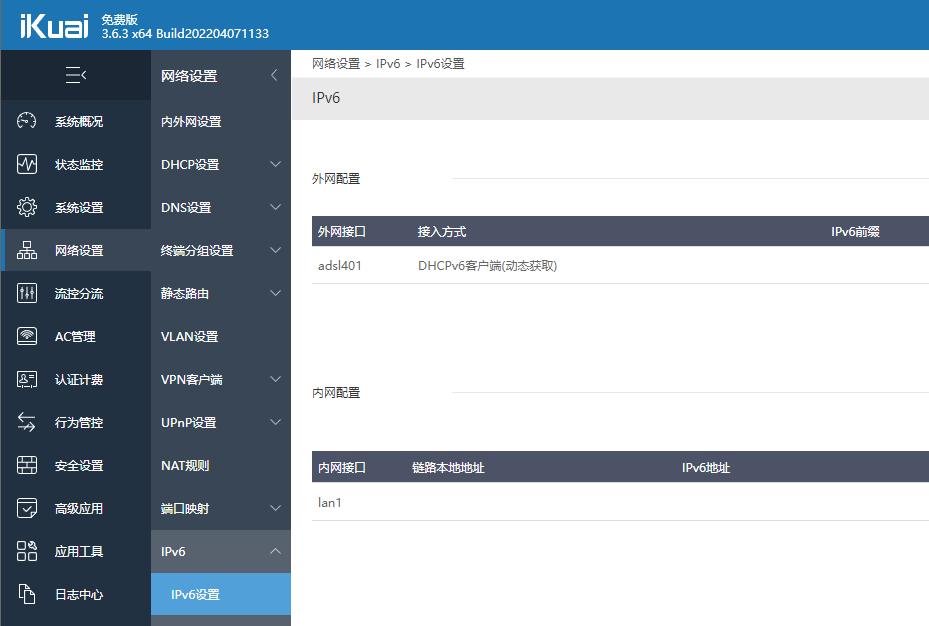
Task: Open the 端口映射 submenu chevron
Action: (x=275, y=508)
